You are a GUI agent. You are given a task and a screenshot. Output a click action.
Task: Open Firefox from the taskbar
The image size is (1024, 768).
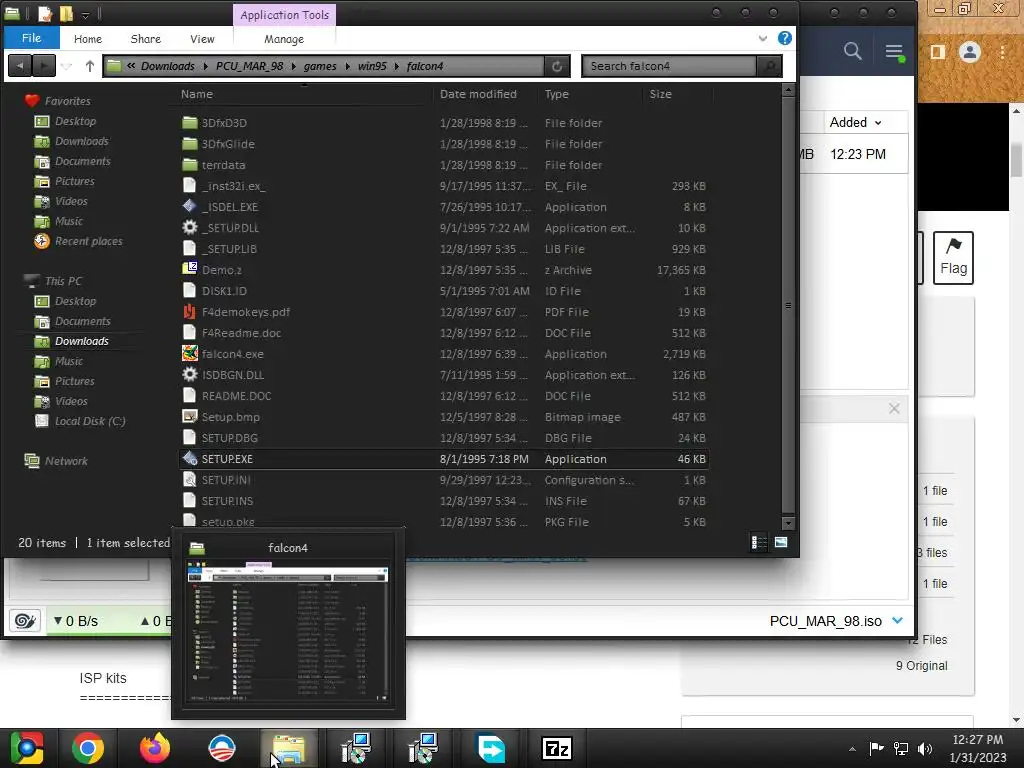pos(155,748)
